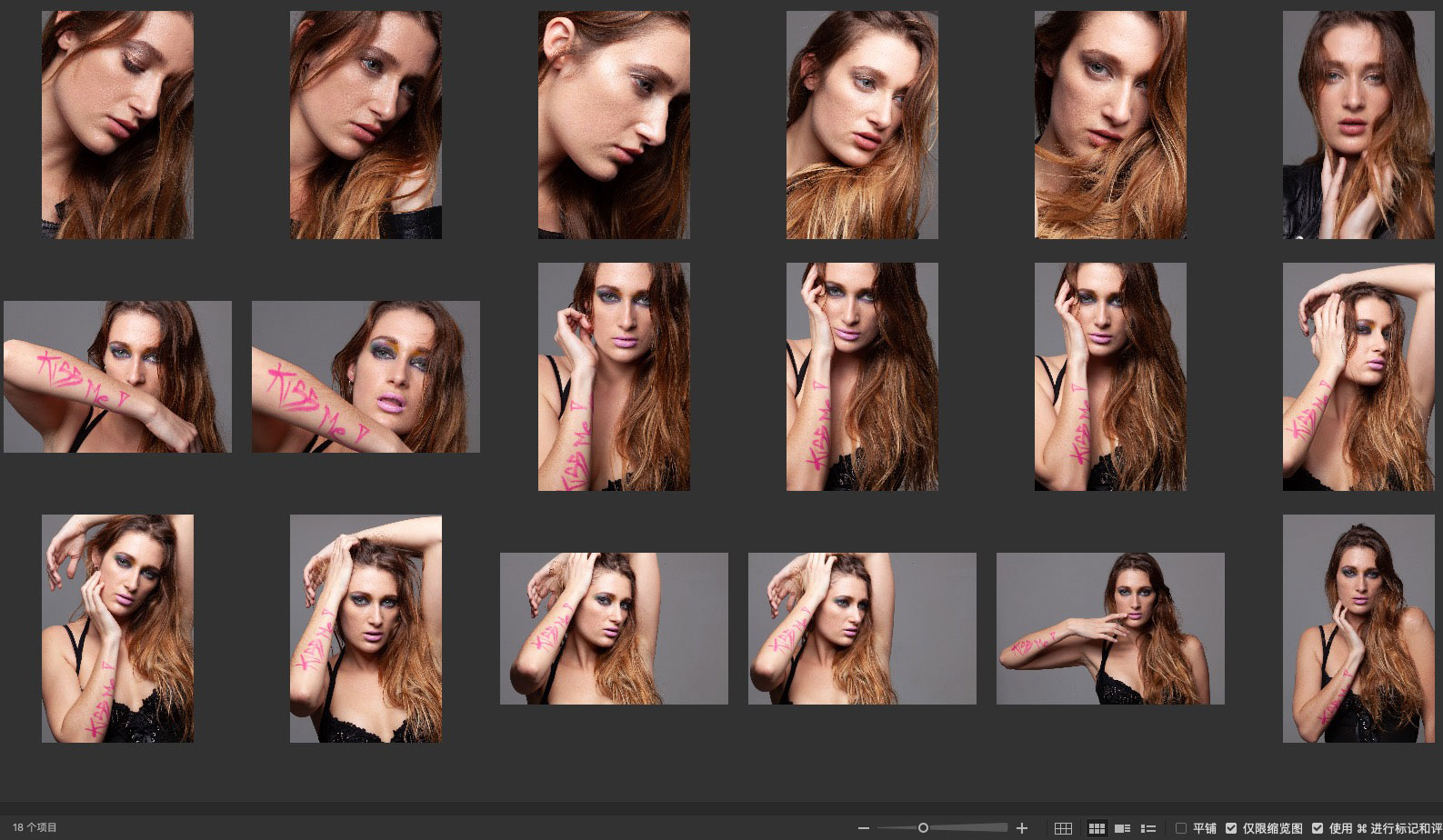Switch to details view
This screenshot has height=840, width=1443.
pyautogui.click(x=1123, y=828)
